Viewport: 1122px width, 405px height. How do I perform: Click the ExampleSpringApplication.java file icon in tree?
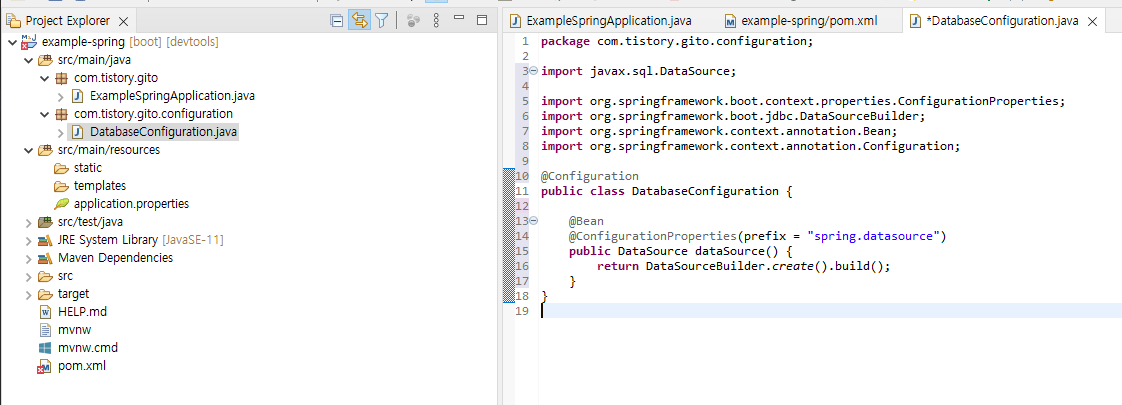[x=78, y=96]
